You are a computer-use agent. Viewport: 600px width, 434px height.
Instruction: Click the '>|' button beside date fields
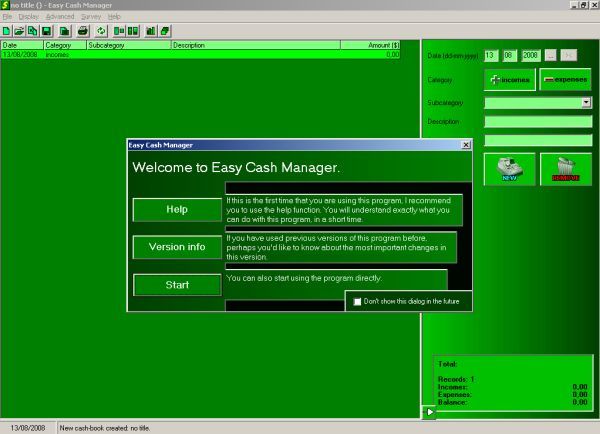coord(569,55)
